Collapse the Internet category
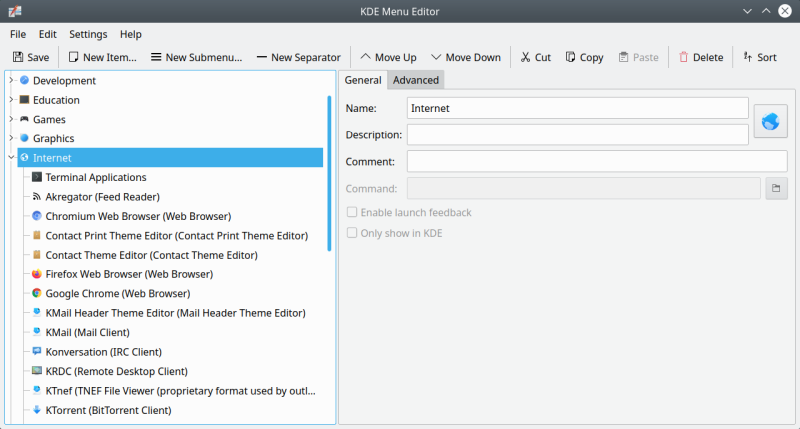Screen dimensions: 800x429 pyautogui.click(x=11, y=158)
